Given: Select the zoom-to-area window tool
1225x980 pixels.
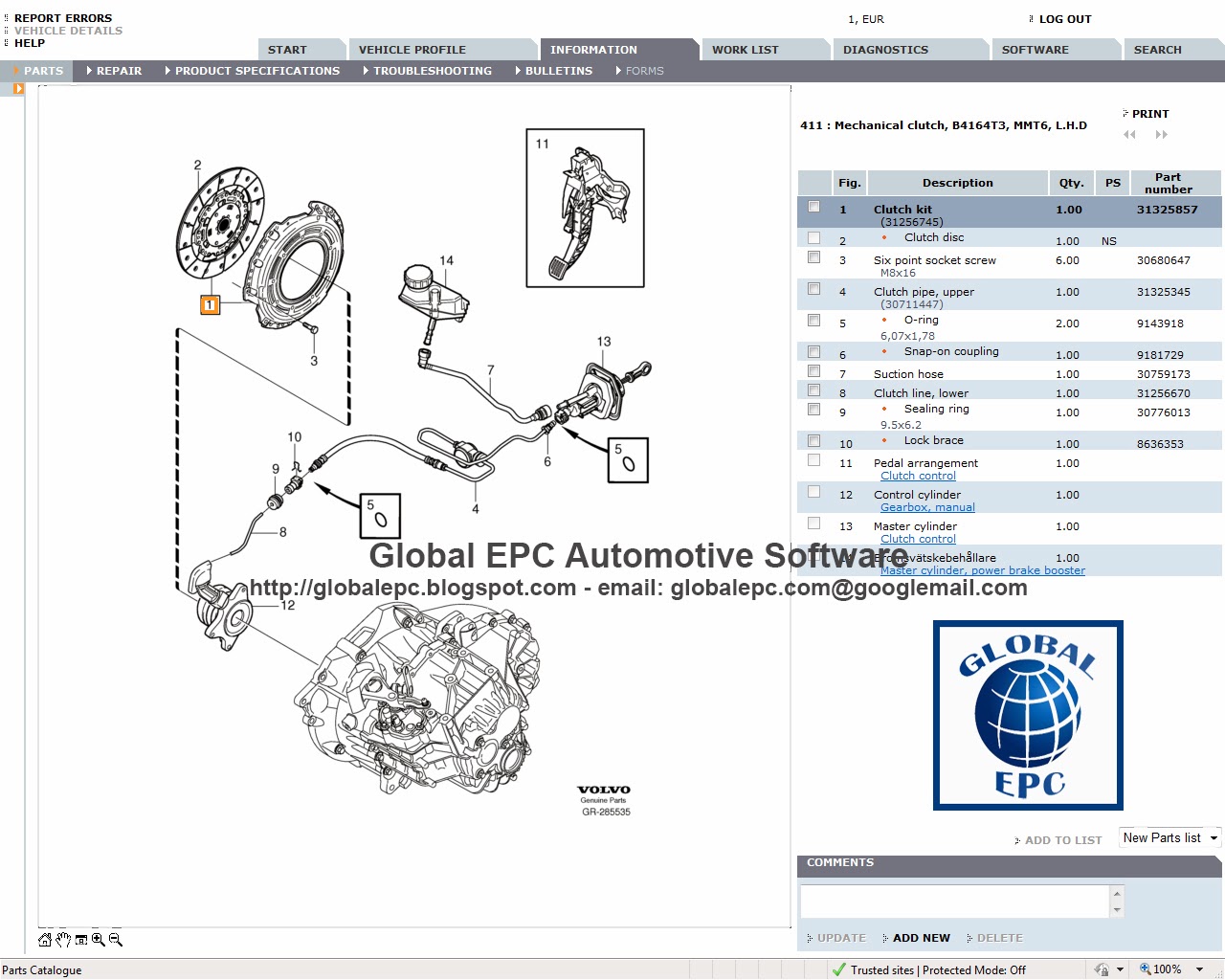Looking at the screenshot, I should [81, 940].
